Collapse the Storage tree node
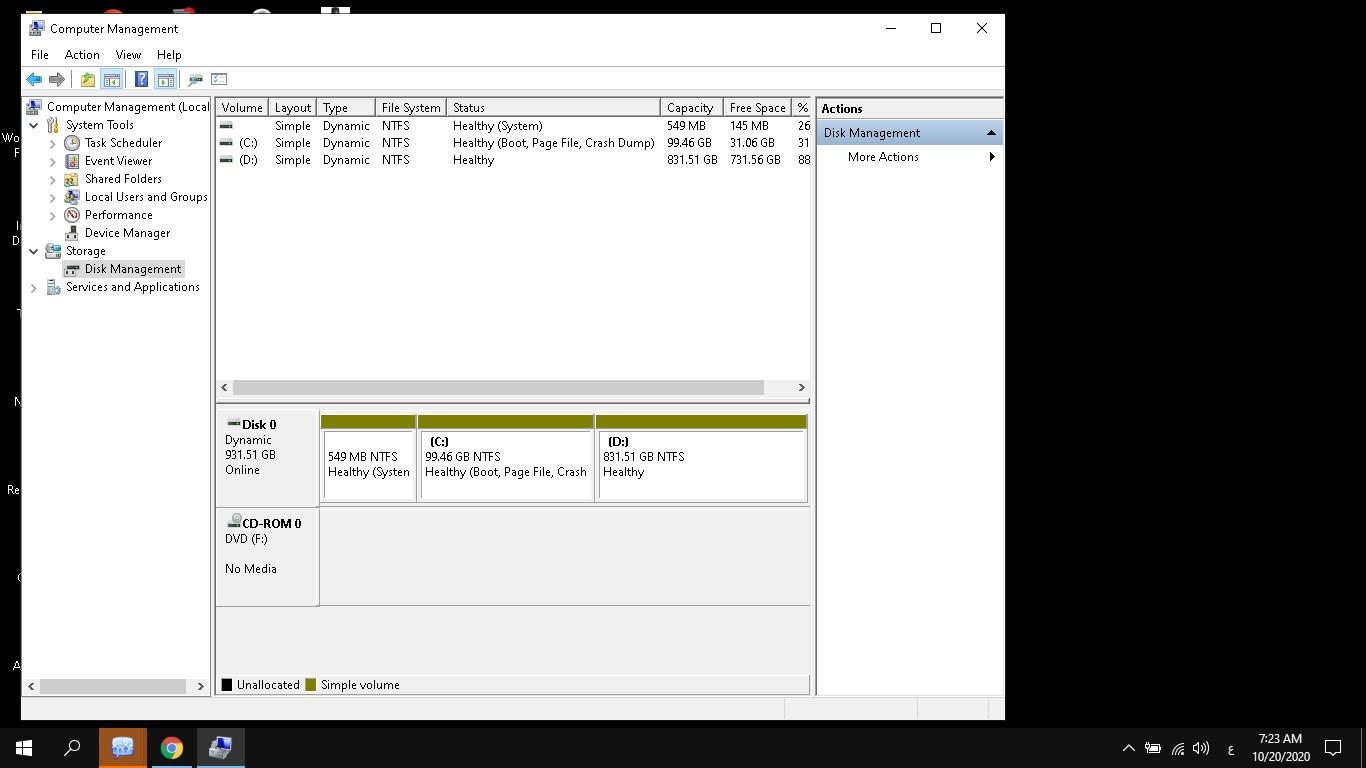 pos(34,251)
